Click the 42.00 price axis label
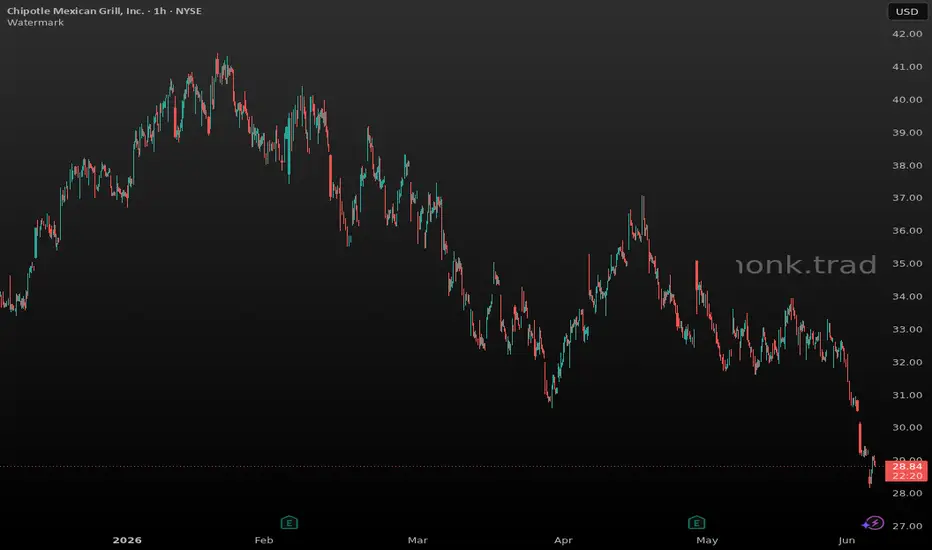Screen dimensions: 932x550 907,34
